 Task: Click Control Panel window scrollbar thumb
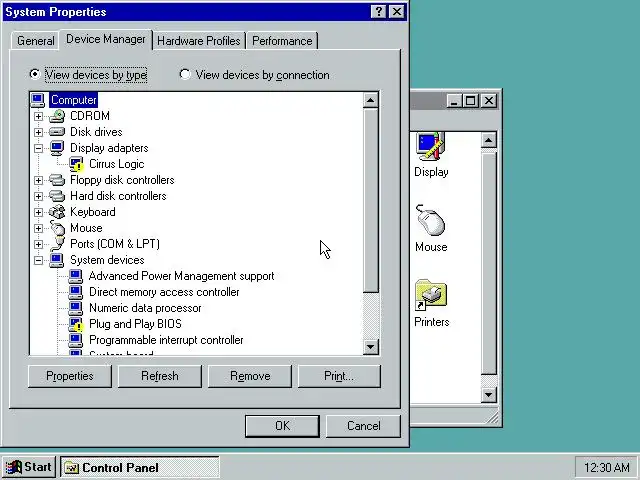pyautogui.click(x=489, y=263)
